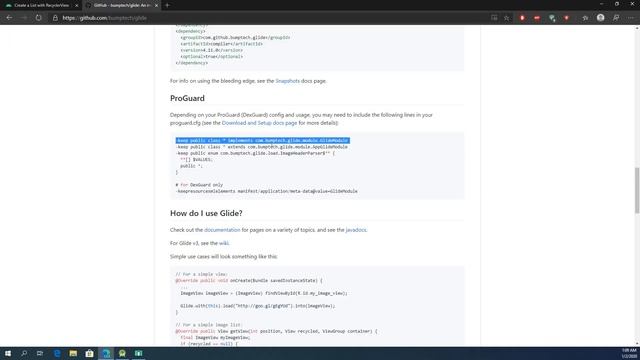Open the wiki link for Glide v3

click(x=224, y=243)
